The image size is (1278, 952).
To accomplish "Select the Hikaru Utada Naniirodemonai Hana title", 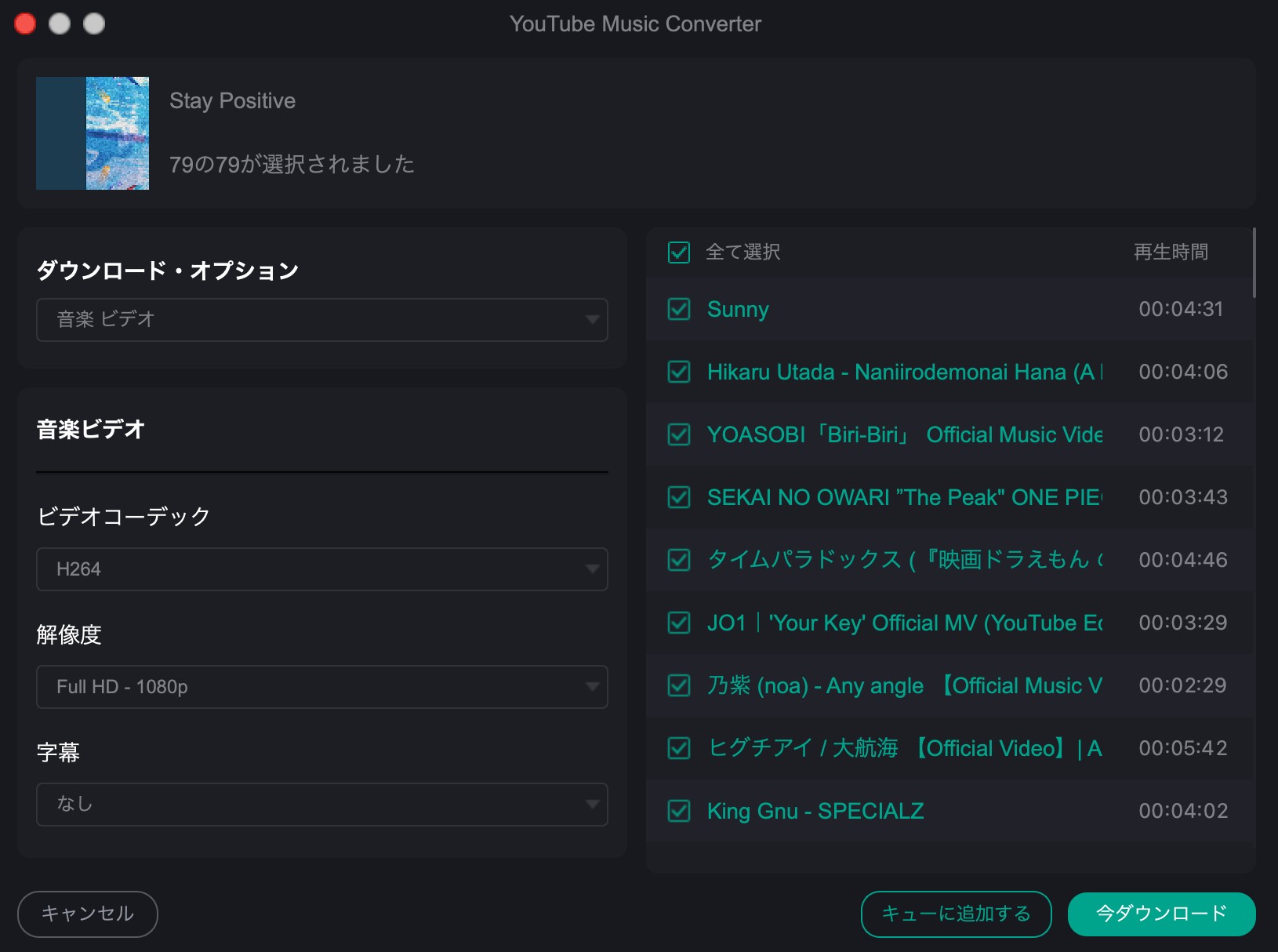I will point(905,372).
